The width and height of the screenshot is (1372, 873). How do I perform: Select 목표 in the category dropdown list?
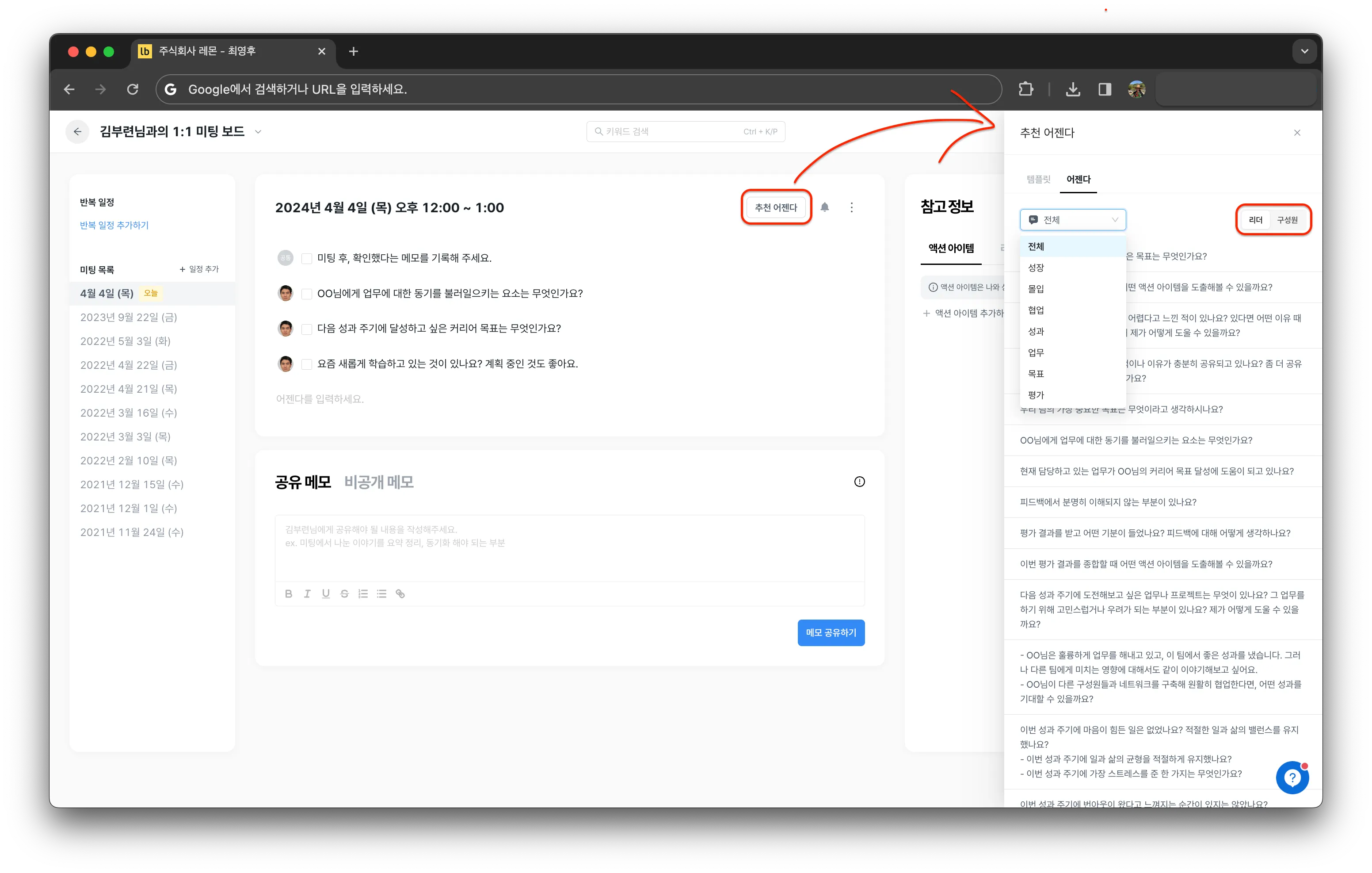pos(1073,374)
